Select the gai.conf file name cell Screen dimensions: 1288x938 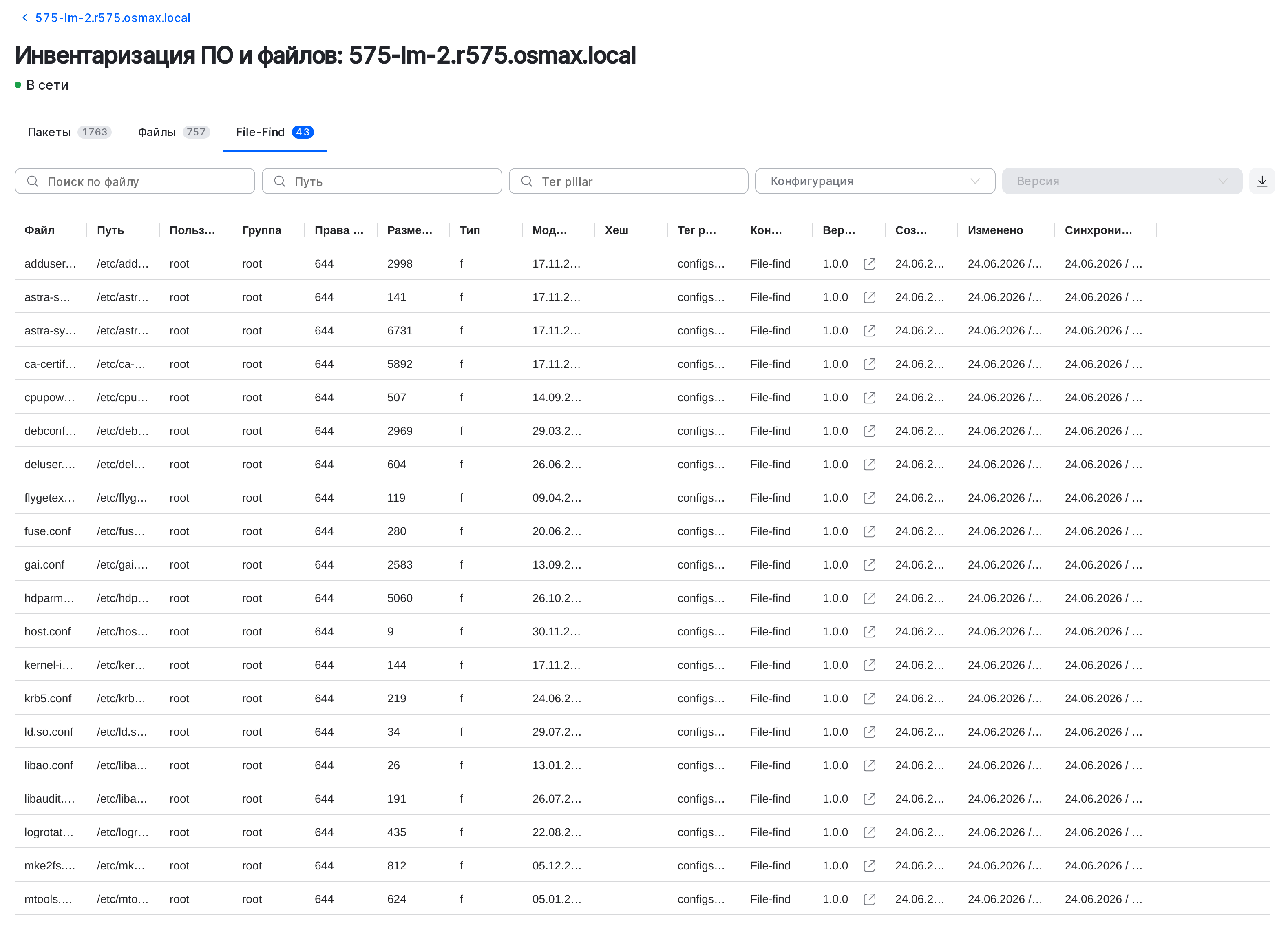pos(44,565)
